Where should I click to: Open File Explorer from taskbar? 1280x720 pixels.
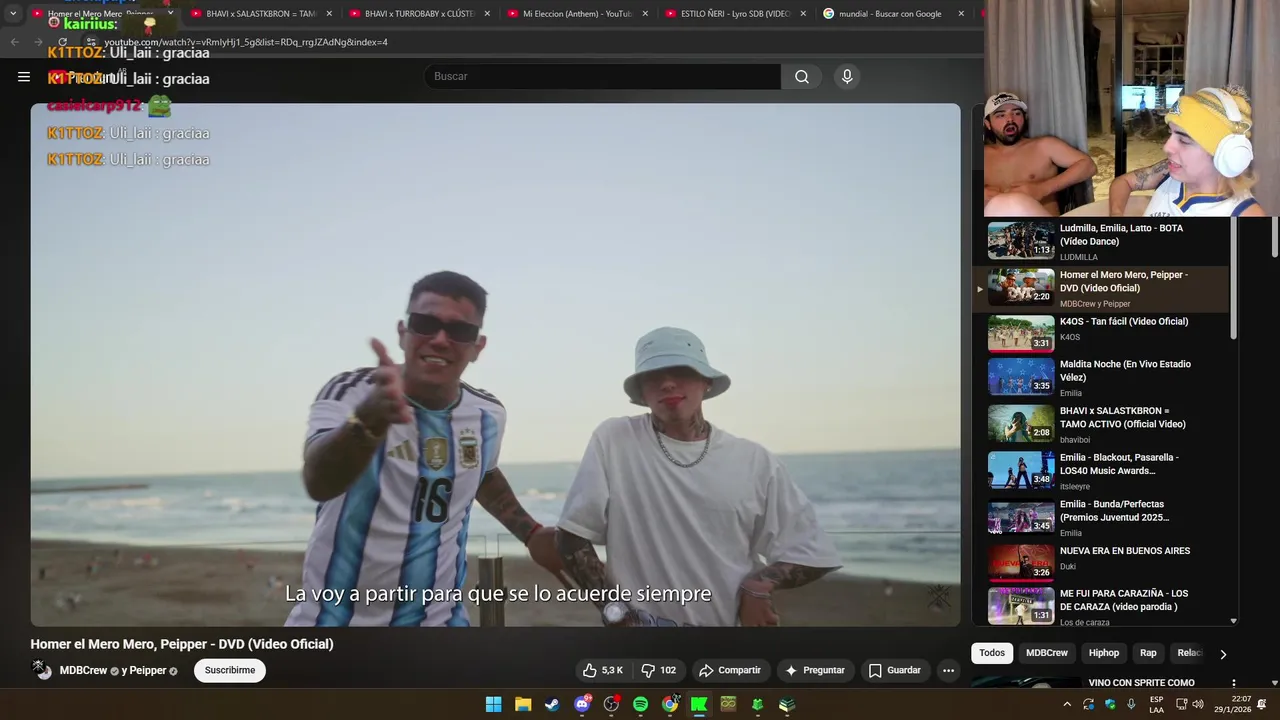click(523, 704)
